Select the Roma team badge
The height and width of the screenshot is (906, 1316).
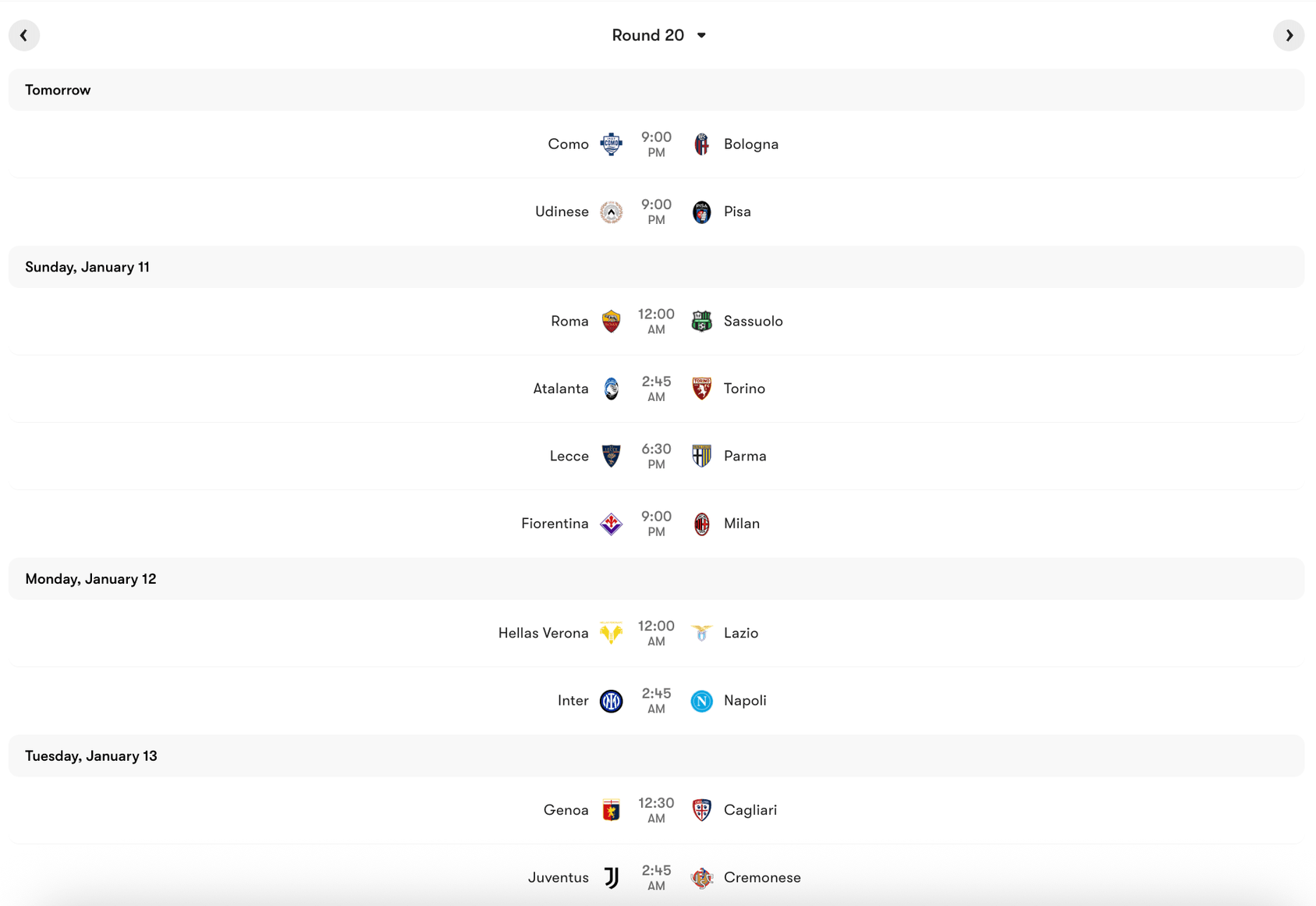(x=612, y=321)
